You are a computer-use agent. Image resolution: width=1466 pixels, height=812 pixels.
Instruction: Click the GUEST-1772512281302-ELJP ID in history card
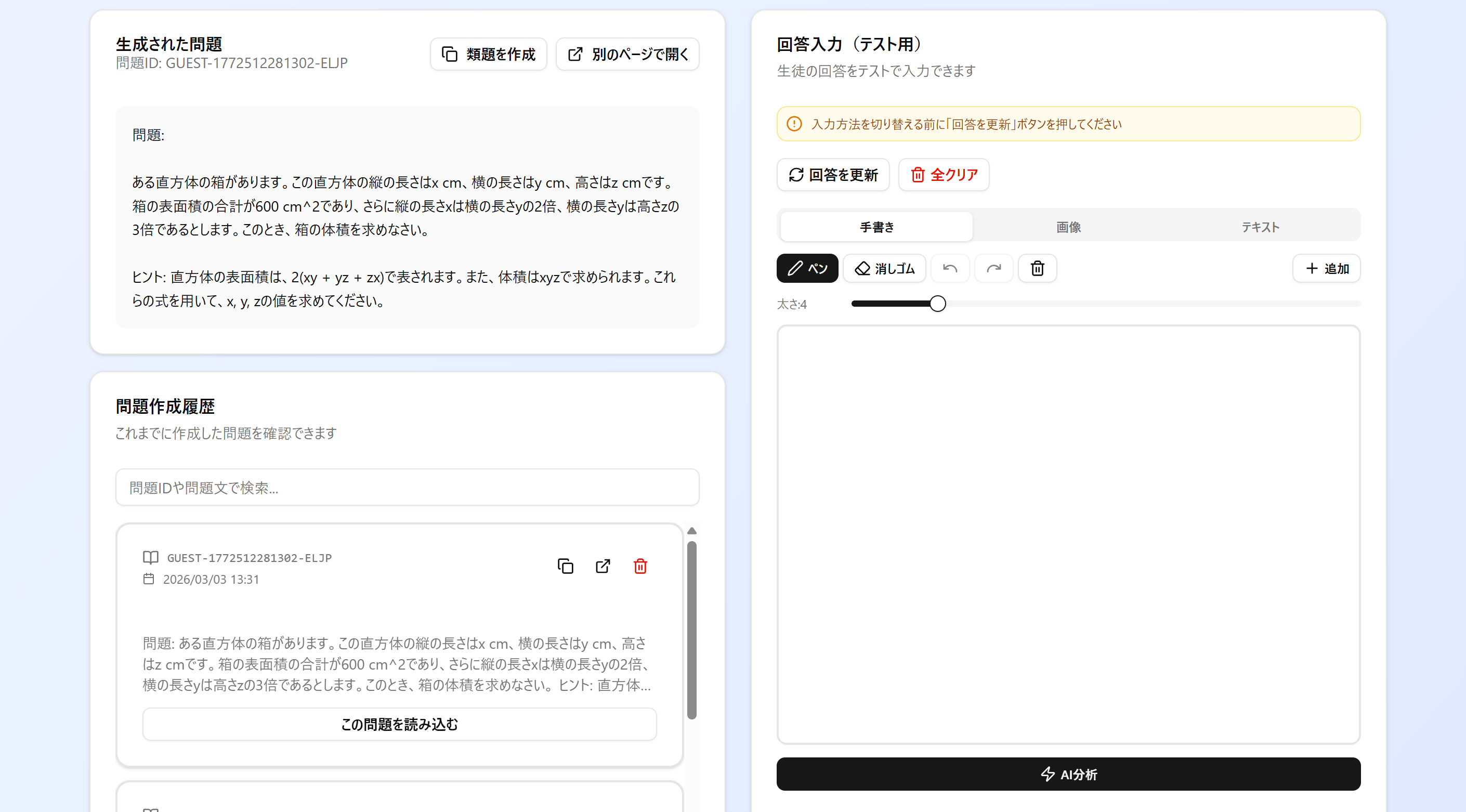click(249, 558)
